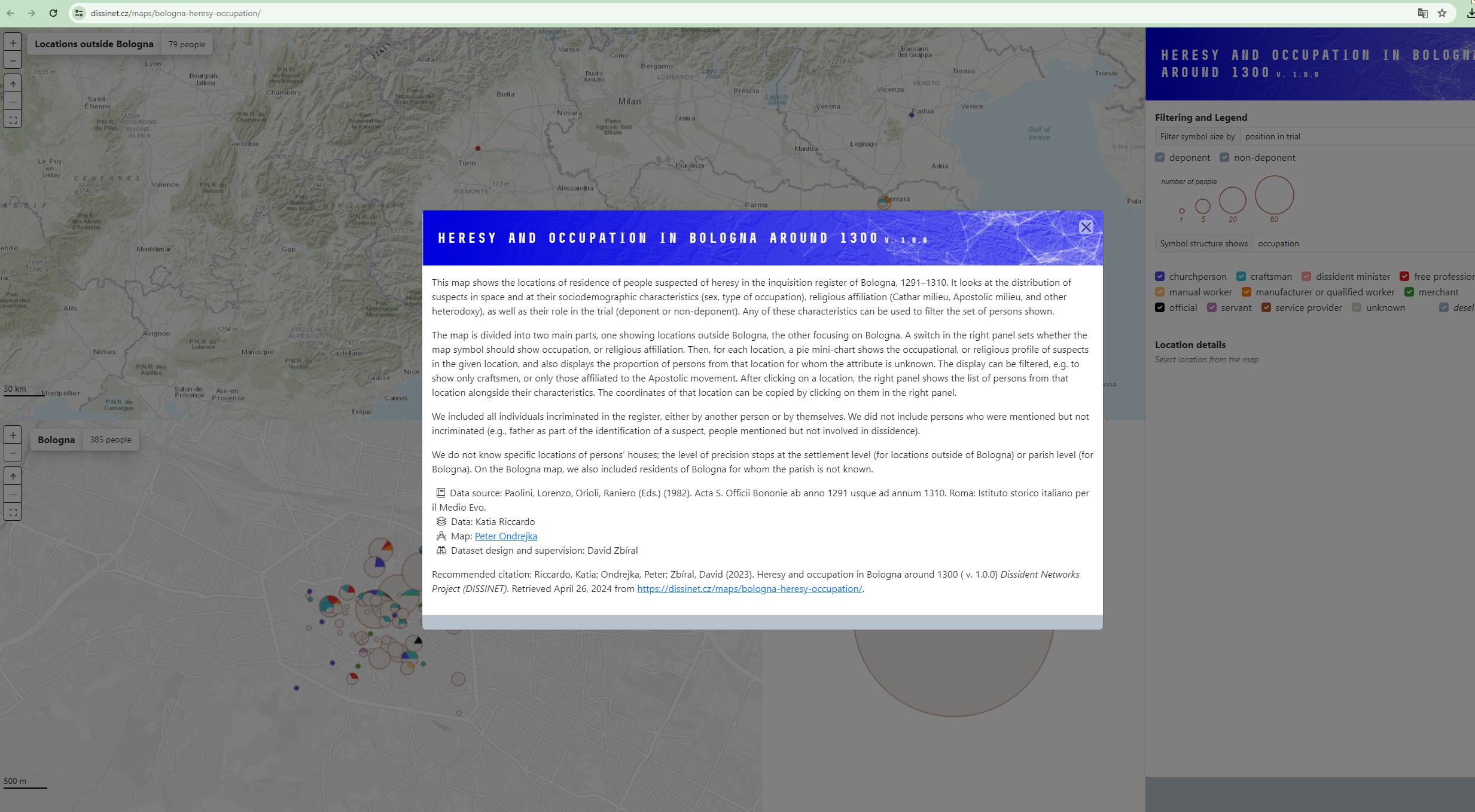
Task: Select the red Turin location marker
Action: [x=478, y=148]
